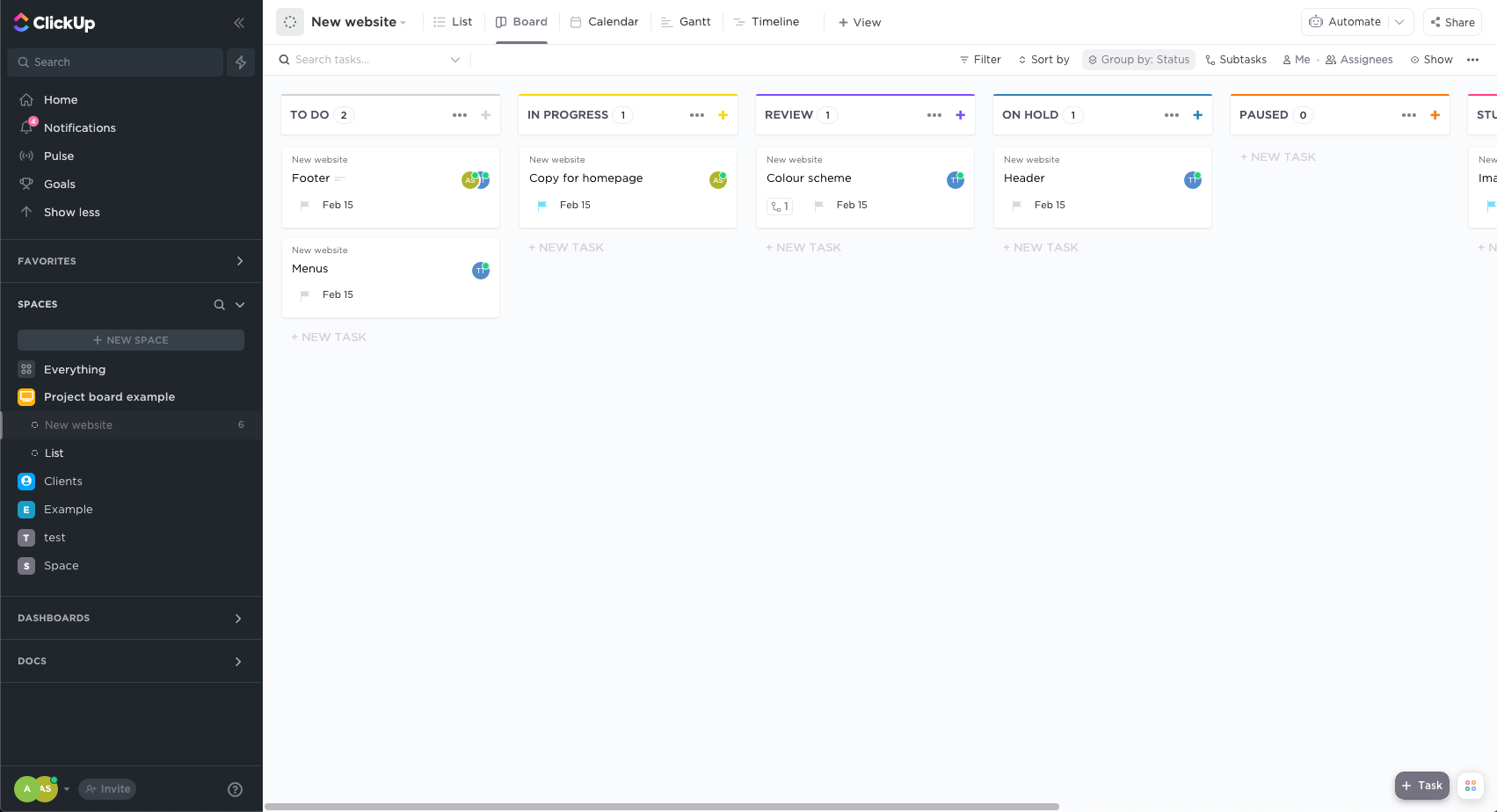The height and width of the screenshot is (812, 1497).
Task: Expand the Favorites section
Action: click(x=239, y=261)
